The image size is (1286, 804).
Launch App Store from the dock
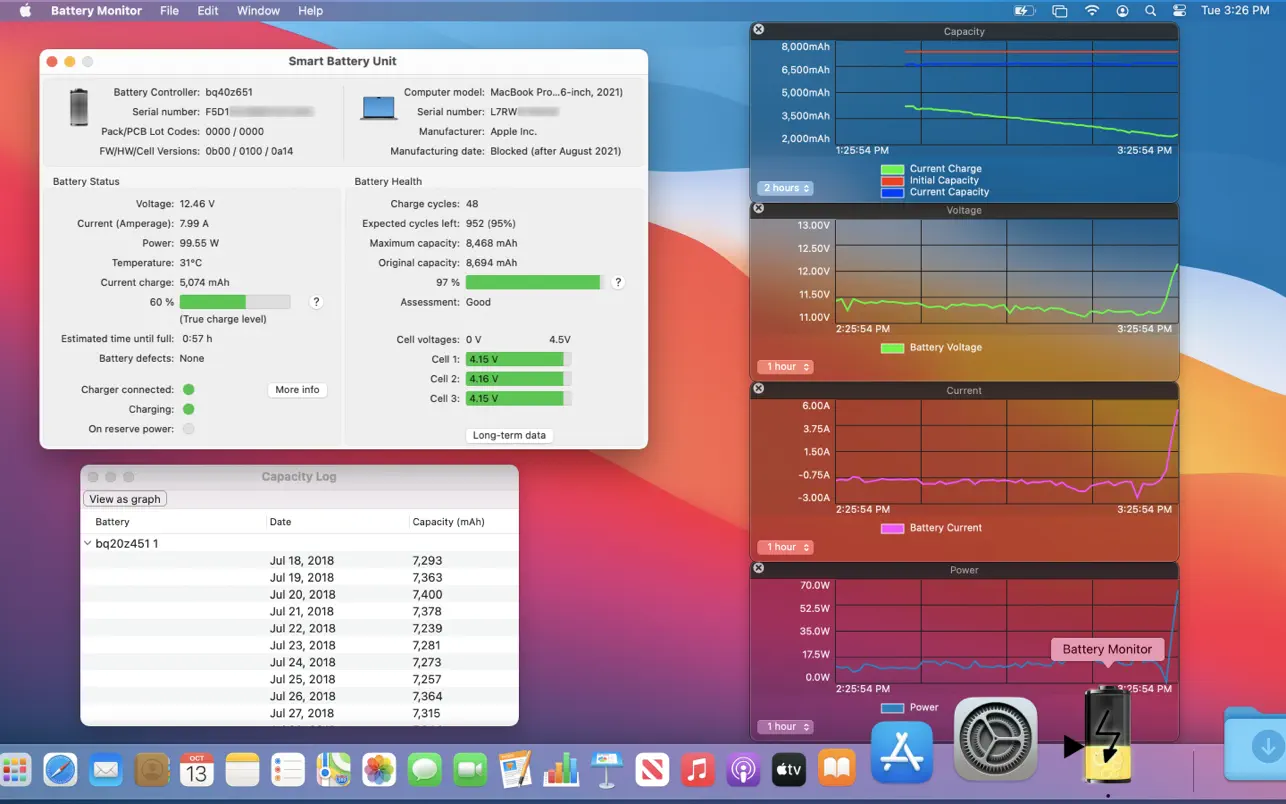click(x=902, y=751)
